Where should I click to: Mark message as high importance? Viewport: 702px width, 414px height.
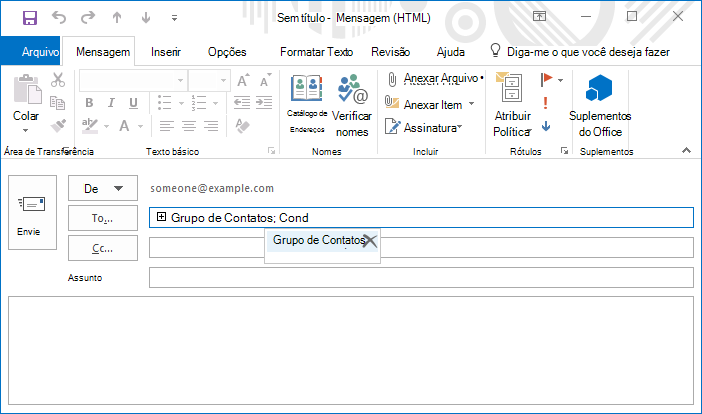click(x=545, y=103)
